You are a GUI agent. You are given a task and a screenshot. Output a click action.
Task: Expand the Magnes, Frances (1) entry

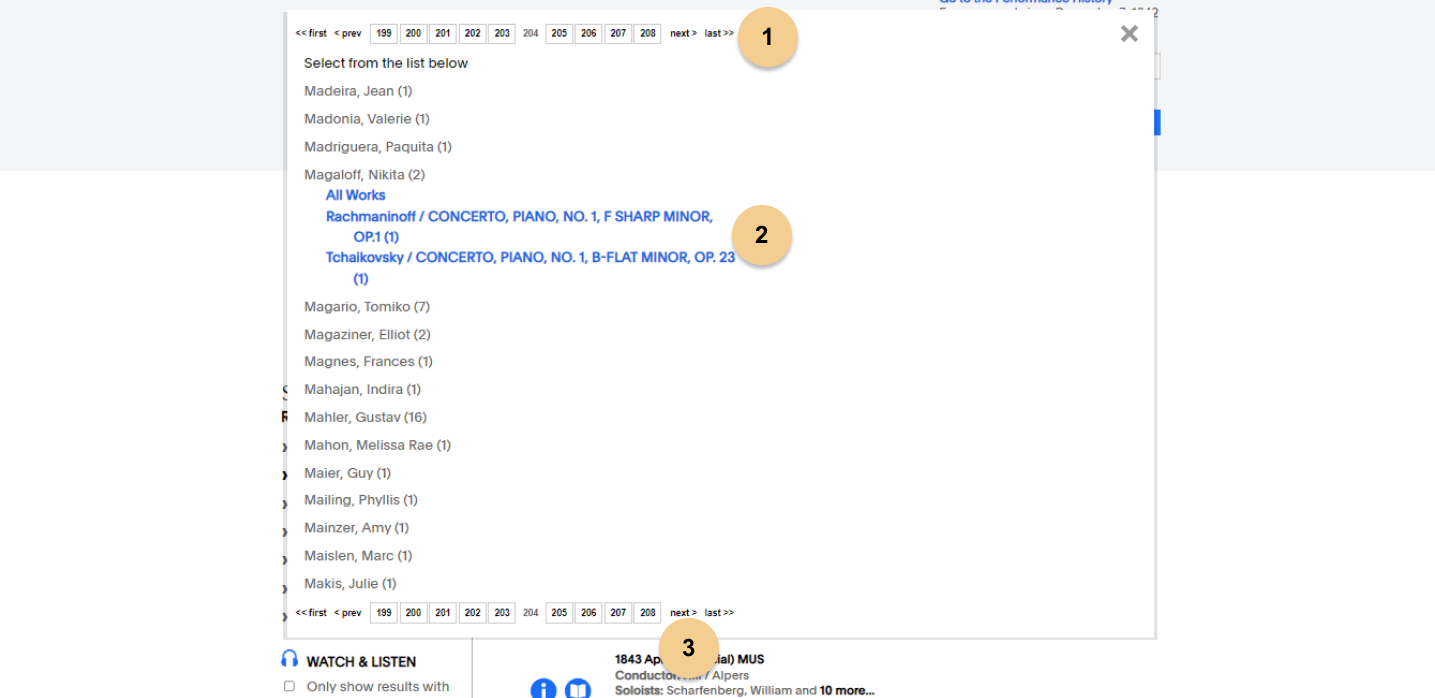tap(368, 362)
